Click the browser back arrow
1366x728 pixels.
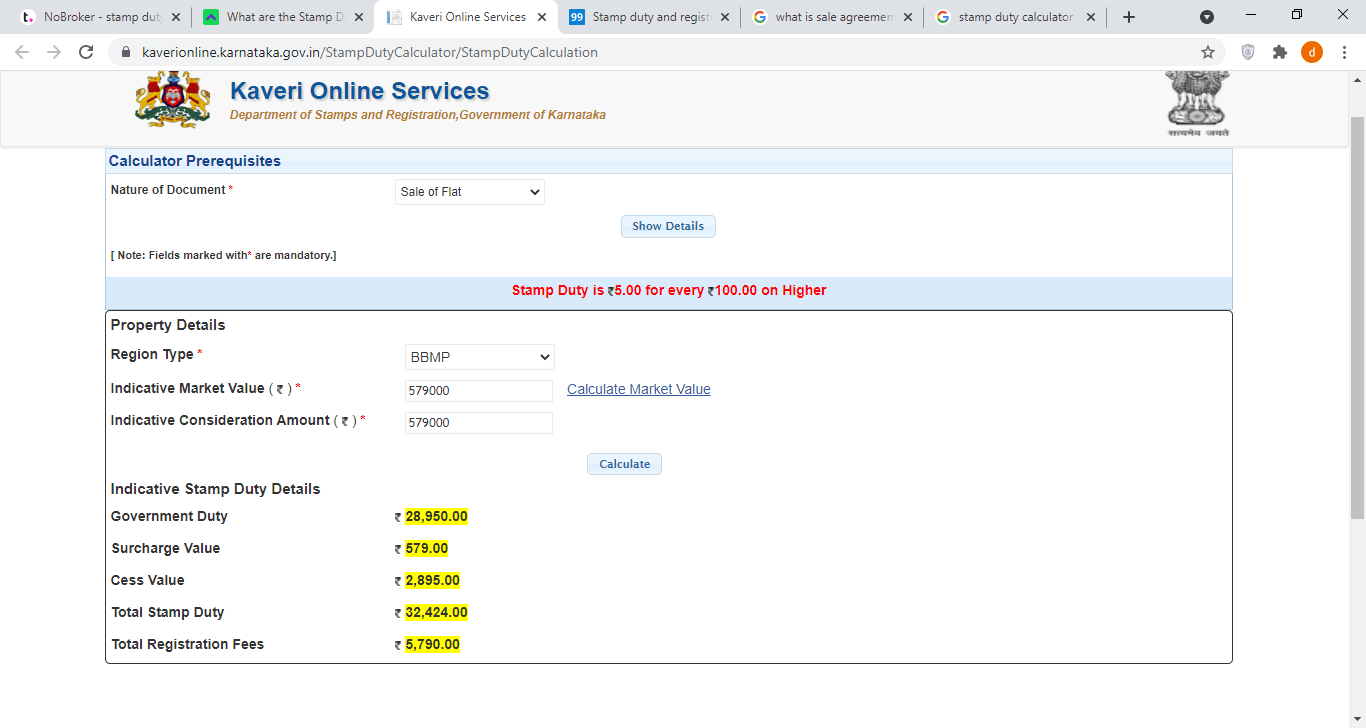22,52
